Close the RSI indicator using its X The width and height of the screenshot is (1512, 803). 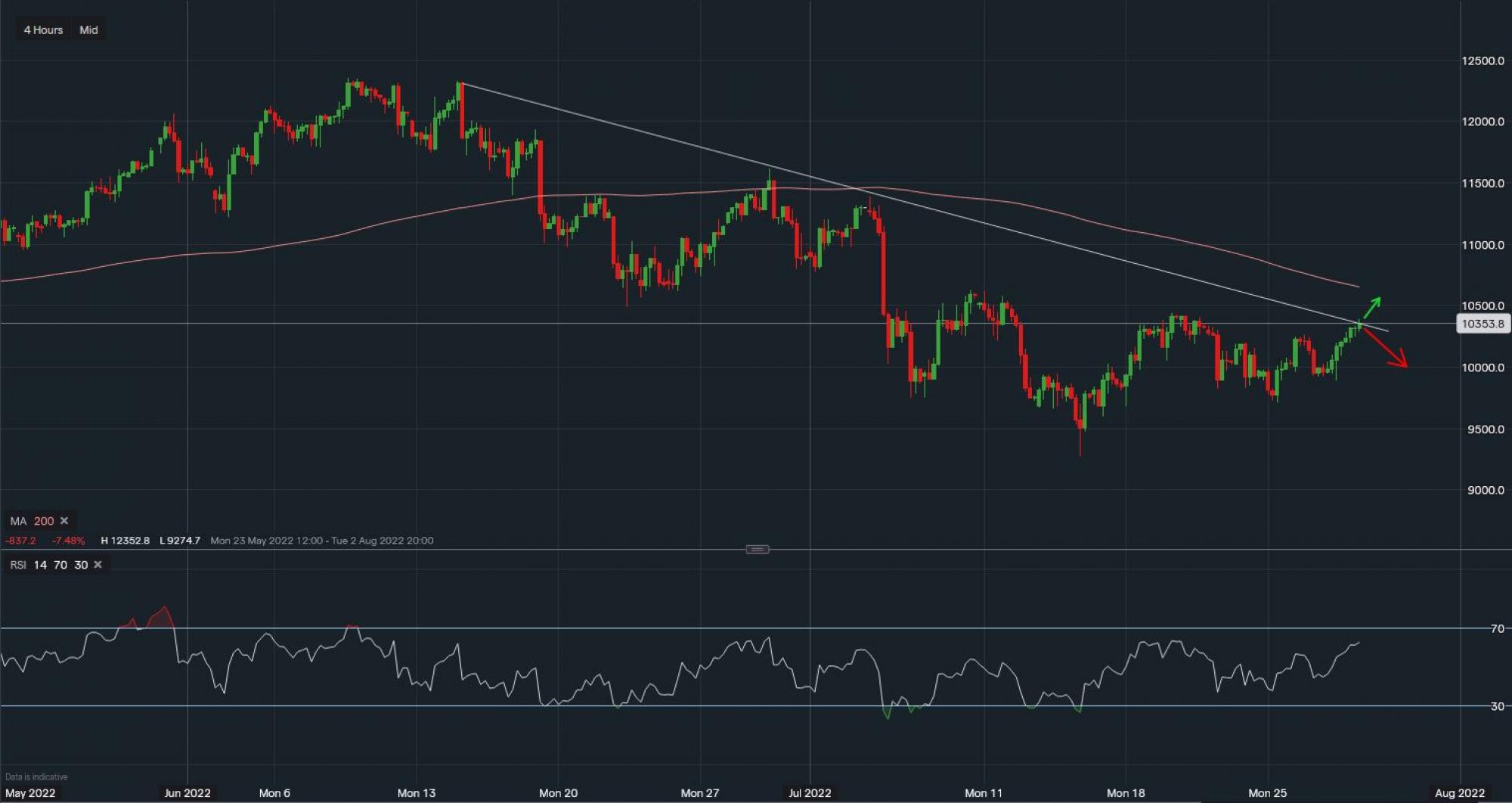pos(98,565)
